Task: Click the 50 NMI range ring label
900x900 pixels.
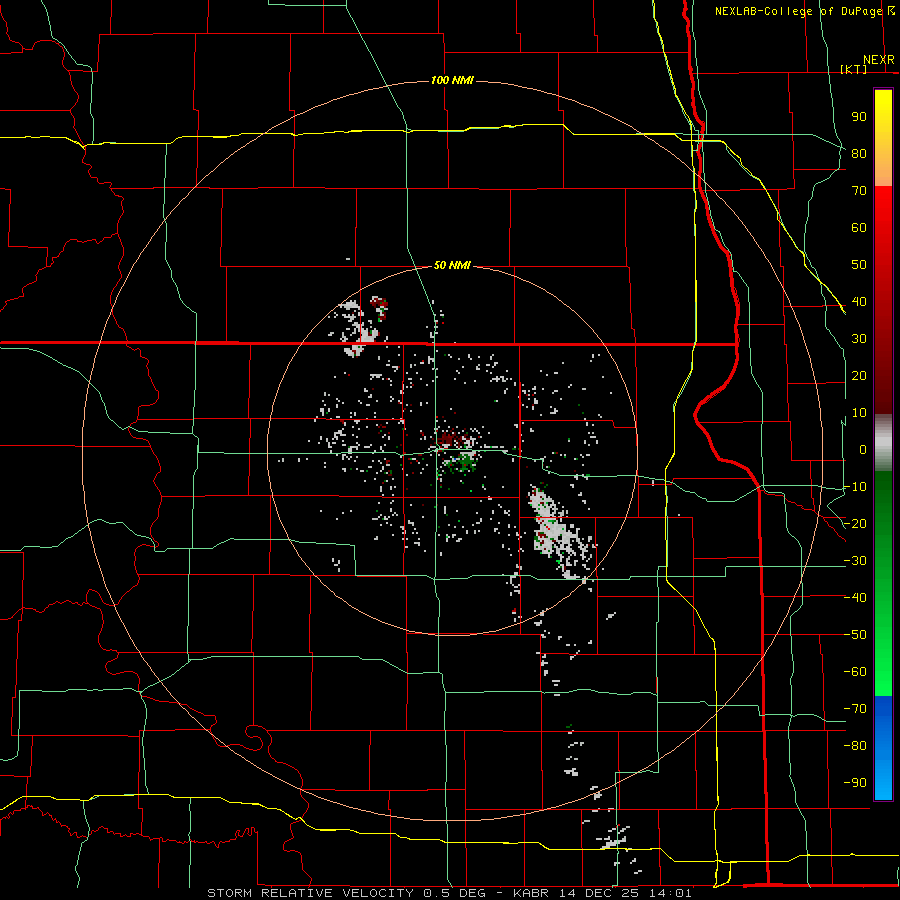Action: [x=452, y=265]
